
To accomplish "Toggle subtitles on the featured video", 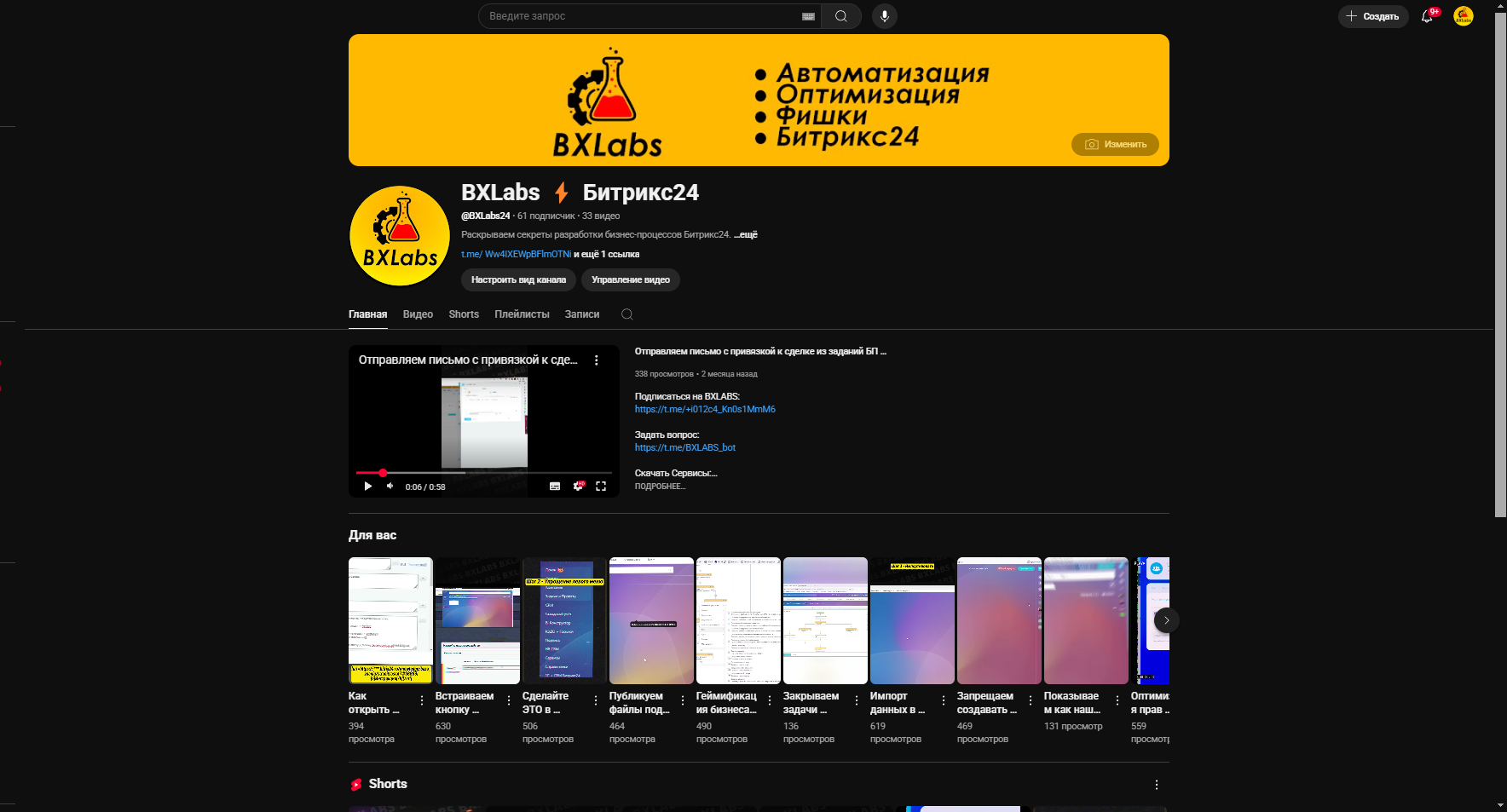I will [555, 487].
